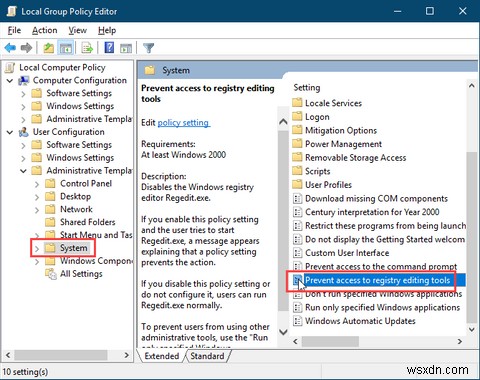480x380 pixels.
Task: Expand Software Settings under Computer Configuration
Action: [23, 94]
